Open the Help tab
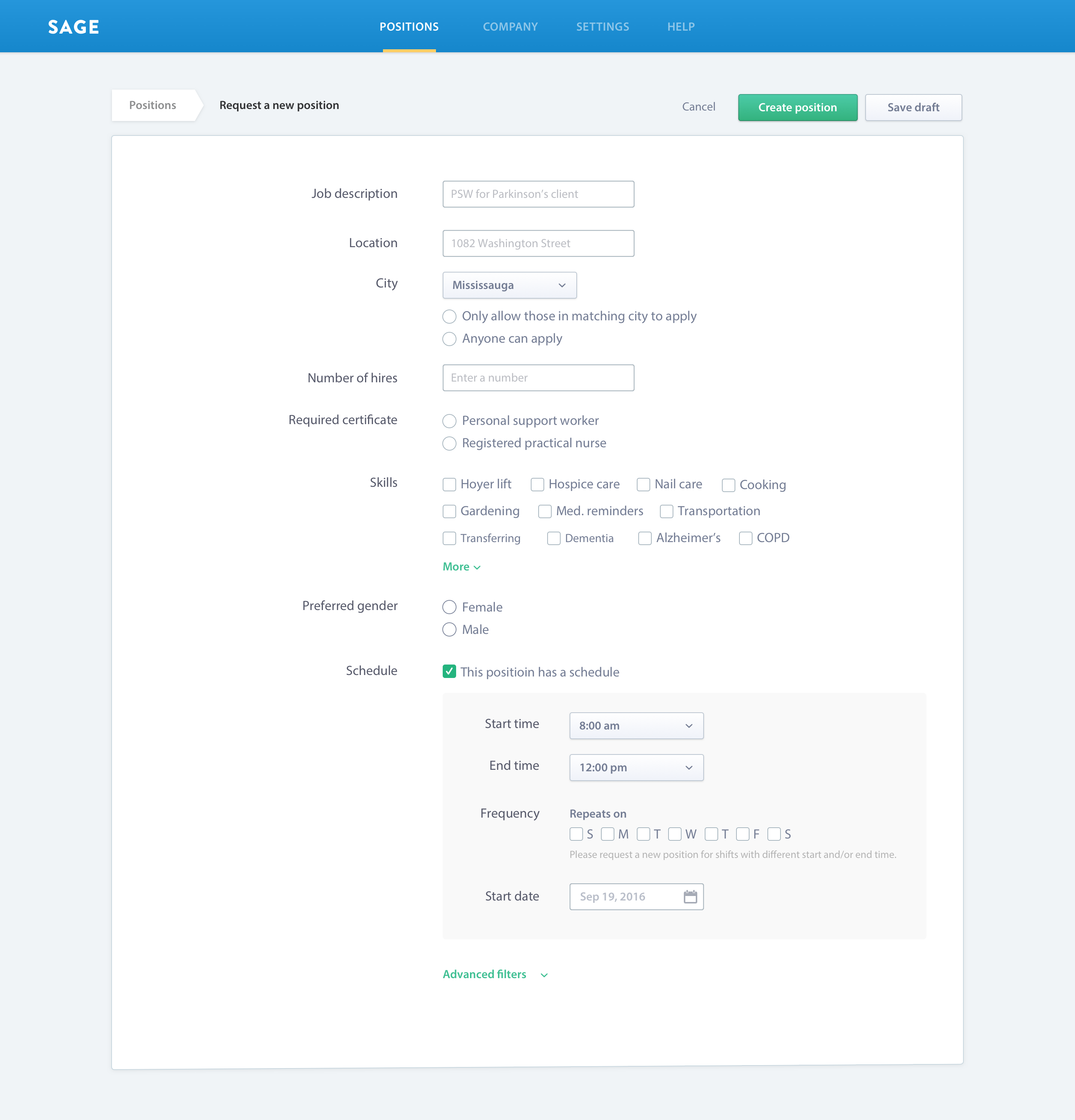1075x1120 pixels. [x=681, y=27]
